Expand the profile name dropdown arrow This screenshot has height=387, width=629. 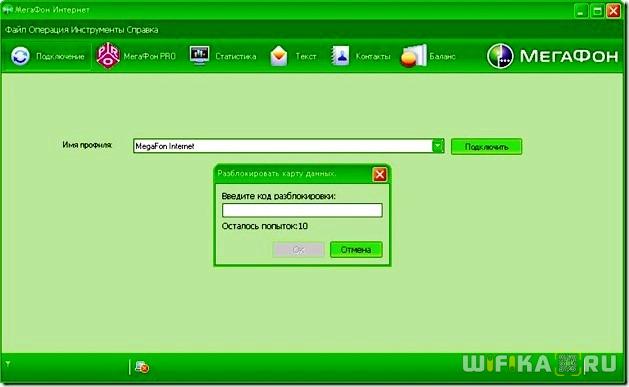coord(438,146)
